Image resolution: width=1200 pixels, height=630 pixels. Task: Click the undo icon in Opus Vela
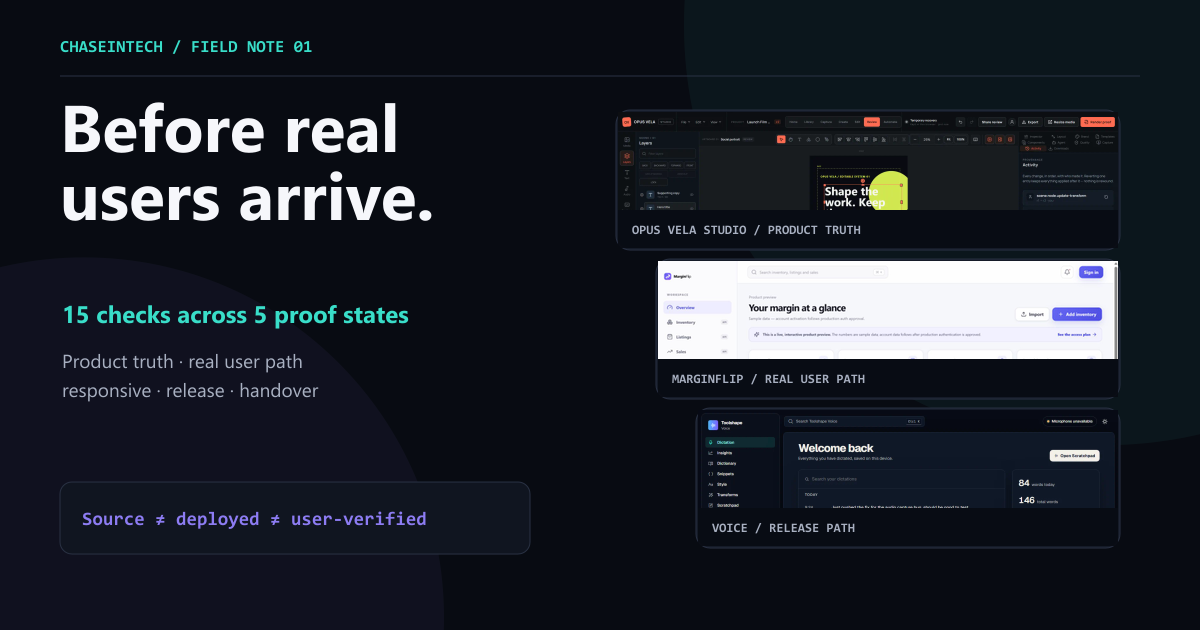[960, 122]
